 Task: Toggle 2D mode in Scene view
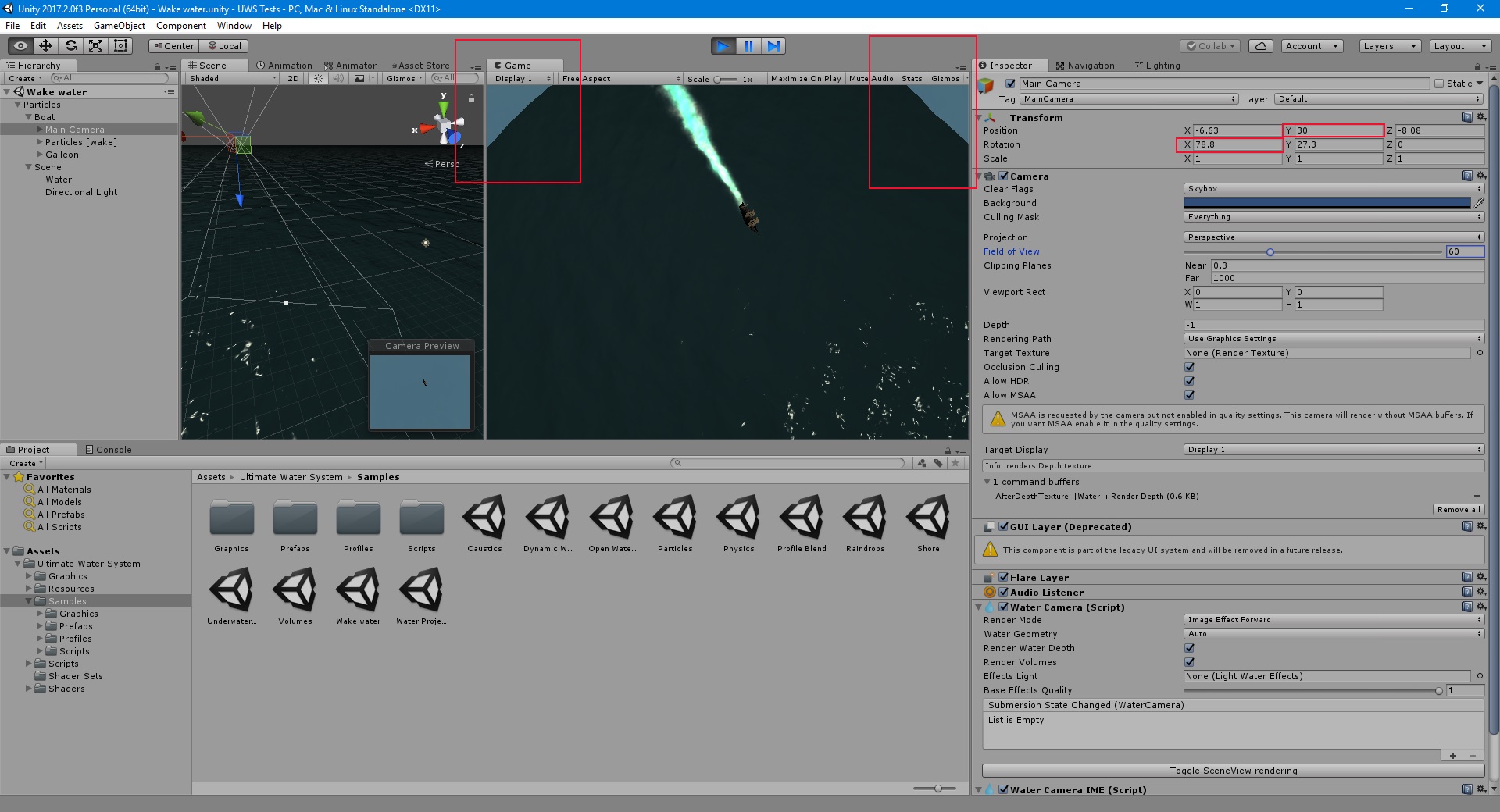point(293,78)
